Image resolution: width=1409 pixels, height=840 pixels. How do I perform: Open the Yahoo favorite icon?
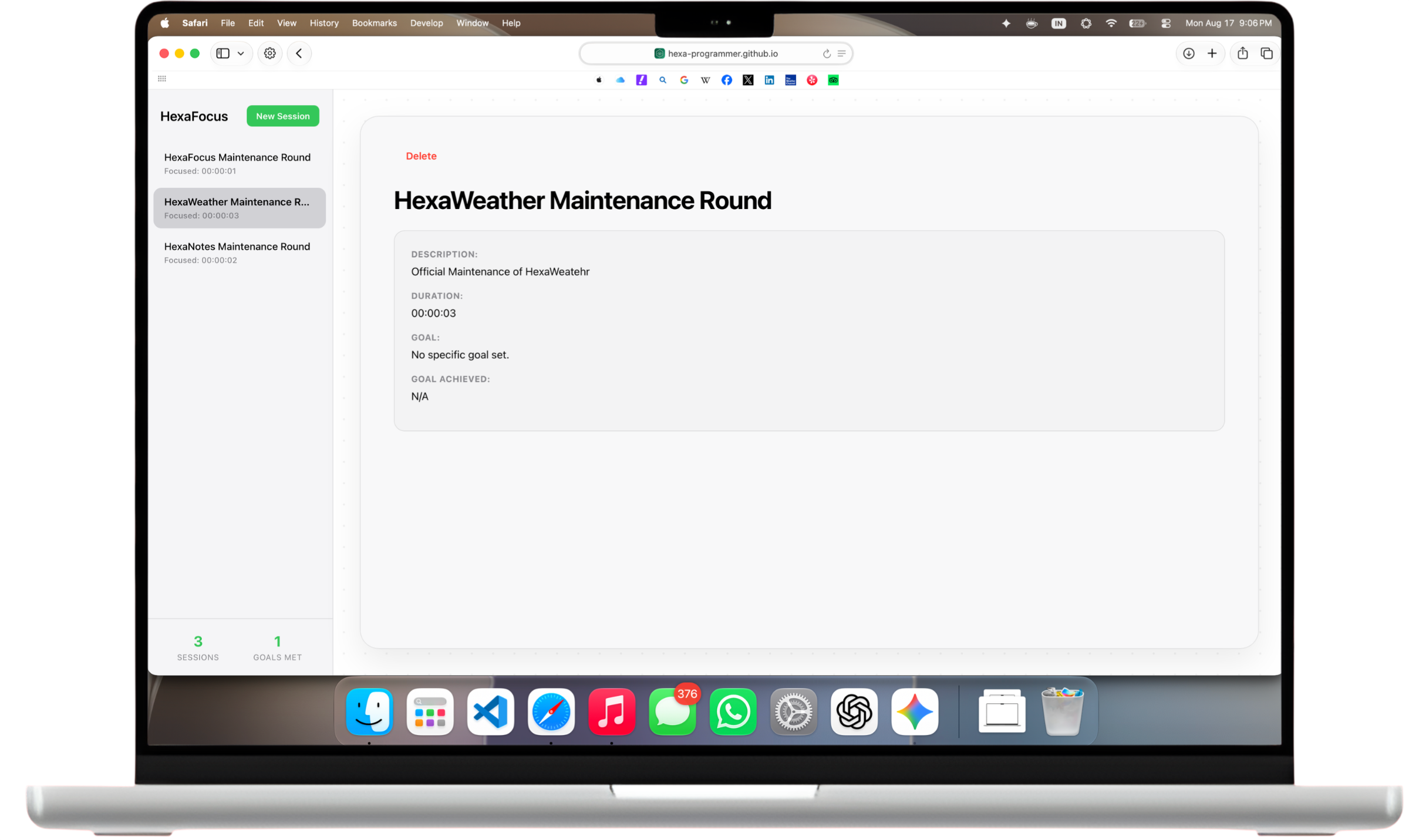tap(641, 80)
